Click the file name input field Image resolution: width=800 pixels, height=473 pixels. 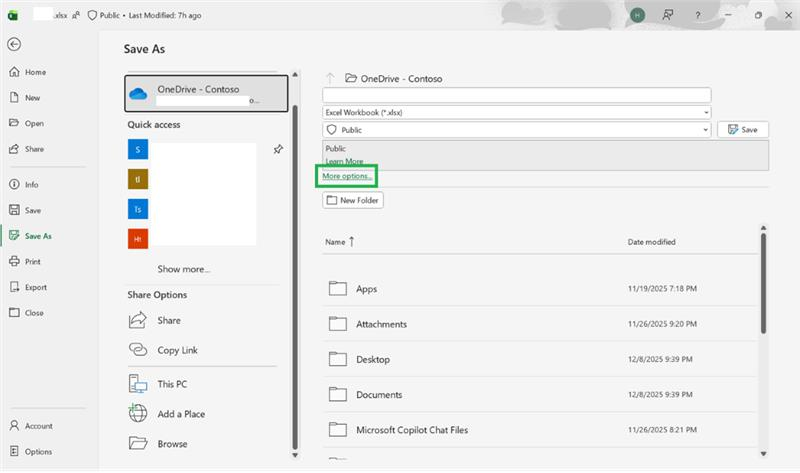516,95
